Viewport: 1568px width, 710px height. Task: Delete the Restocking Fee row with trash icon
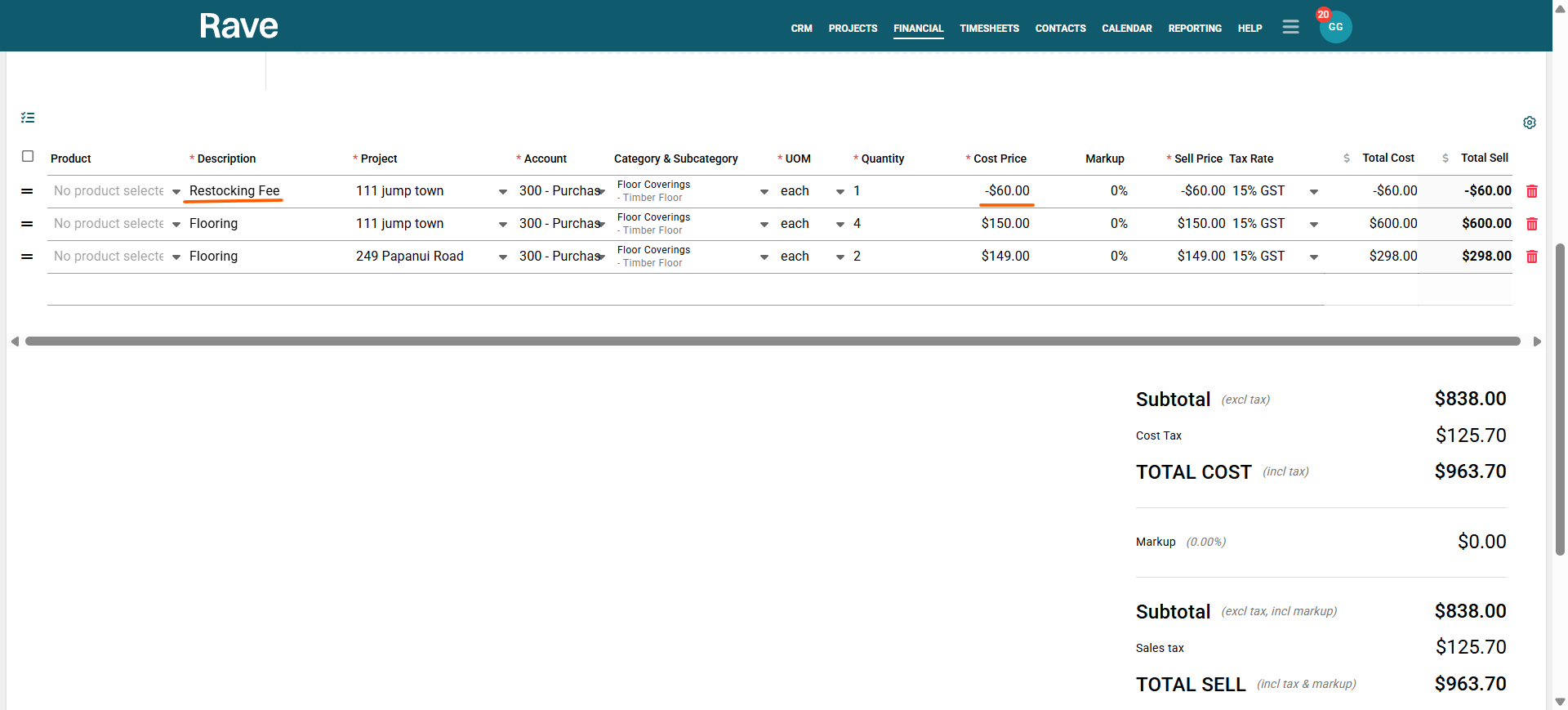pyautogui.click(x=1532, y=191)
